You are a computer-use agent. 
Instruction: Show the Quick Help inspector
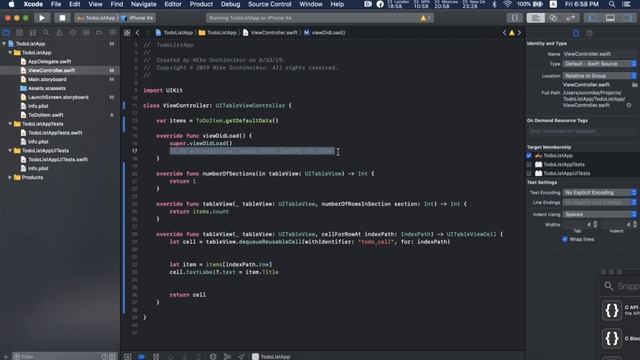589,33
